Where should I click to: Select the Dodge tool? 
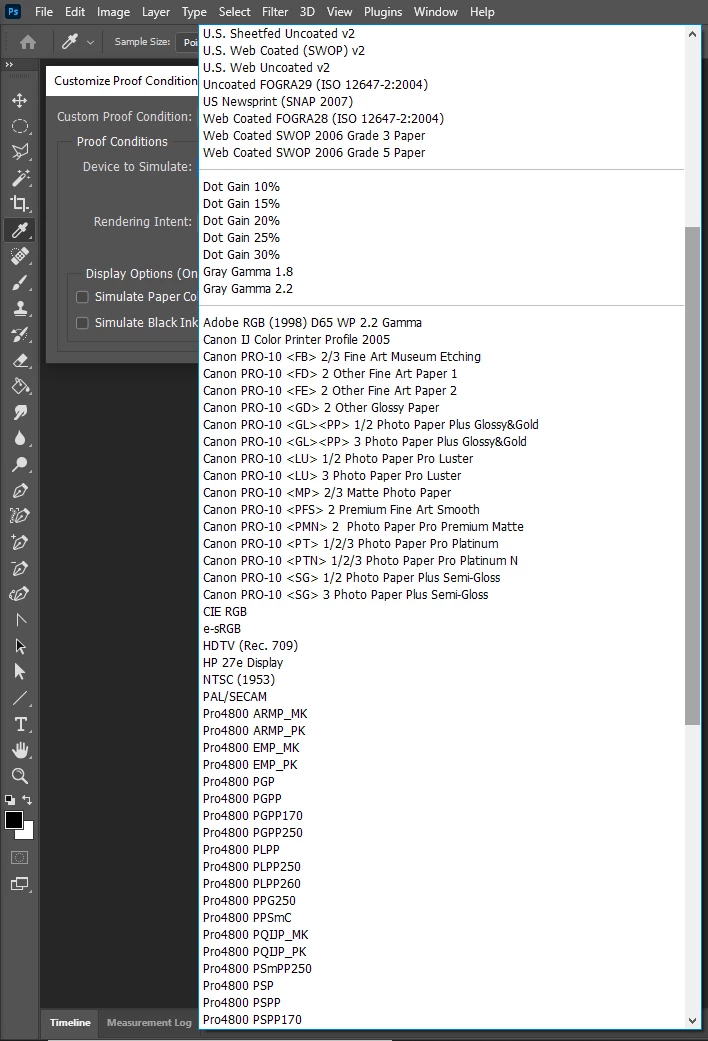[x=20, y=464]
